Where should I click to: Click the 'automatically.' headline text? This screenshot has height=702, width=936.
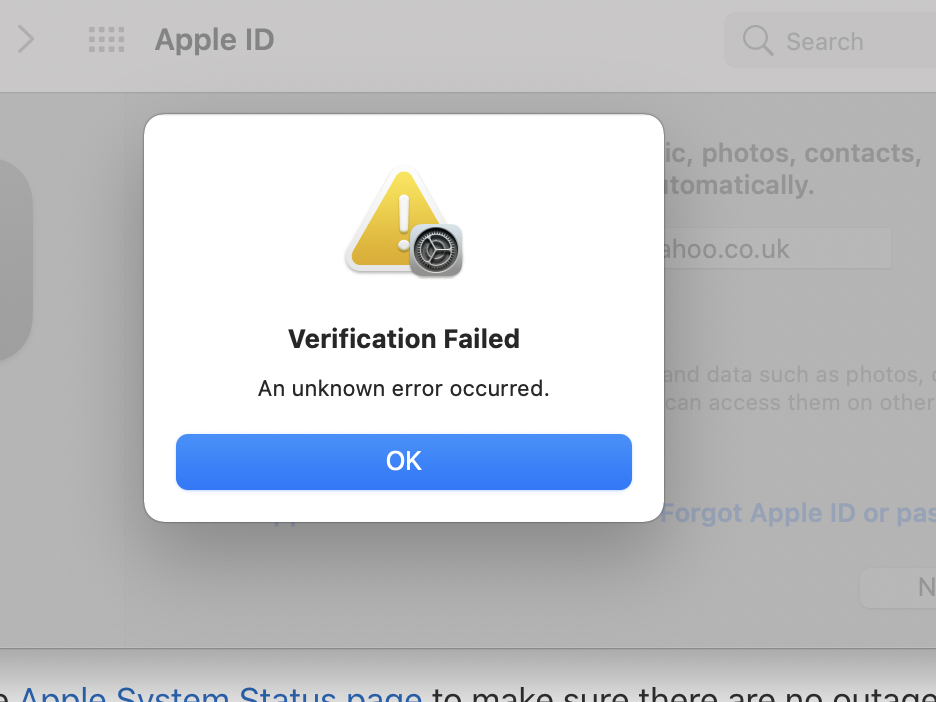pyautogui.click(x=738, y=185)
